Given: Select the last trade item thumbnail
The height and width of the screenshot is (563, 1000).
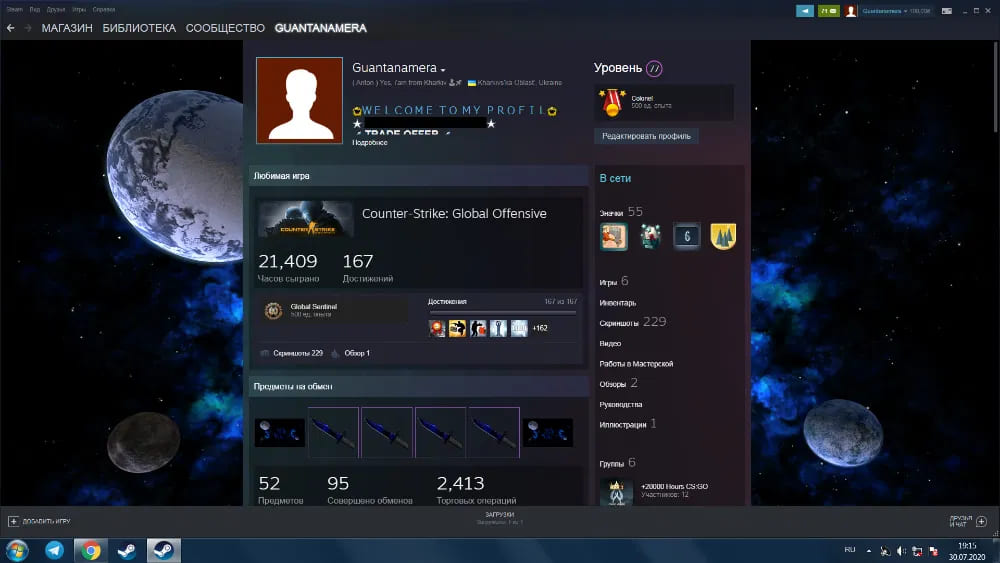Looking at the screenshot, I should (547, 432).
